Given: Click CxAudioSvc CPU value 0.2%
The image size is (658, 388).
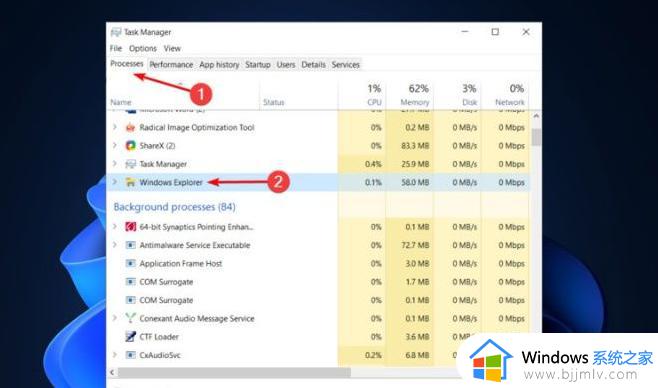Looking at the screenshot, I should tap(373, 355).
